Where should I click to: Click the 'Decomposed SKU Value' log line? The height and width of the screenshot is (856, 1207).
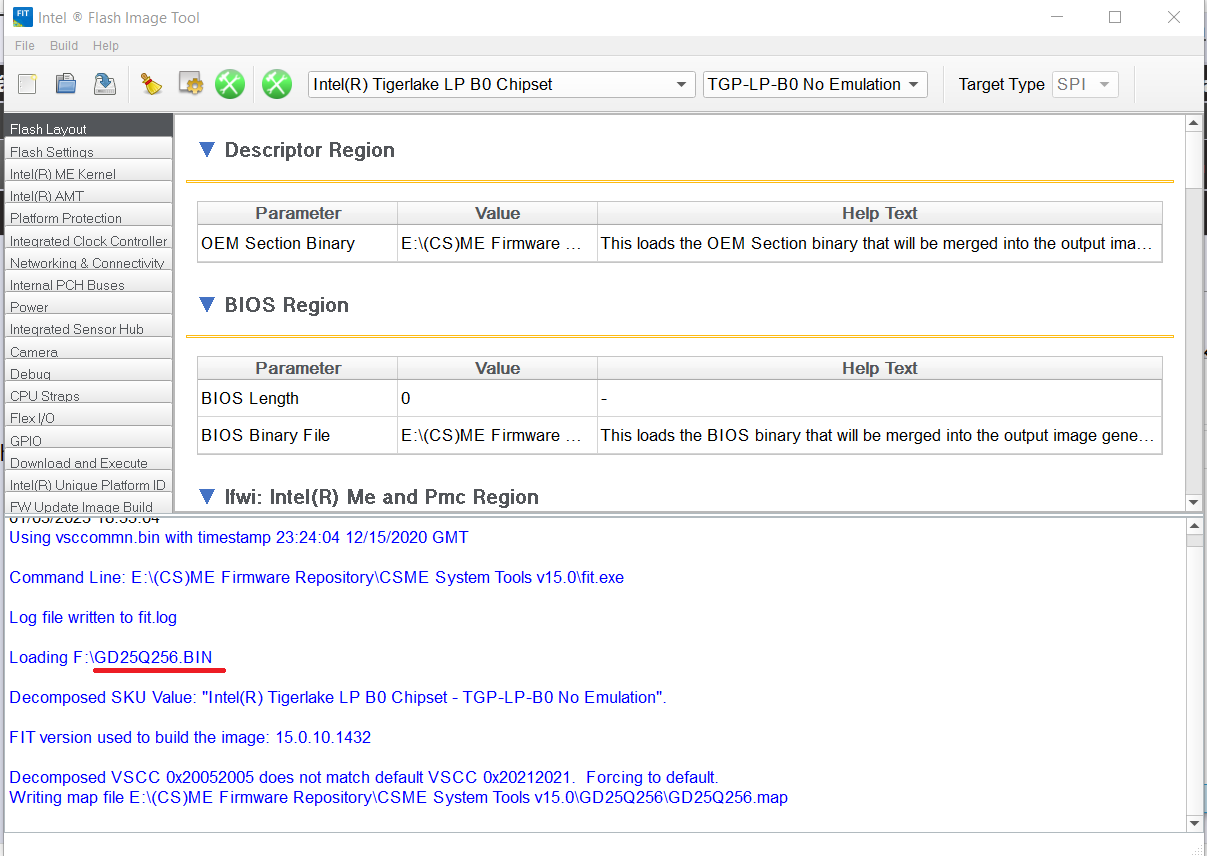(x=338, y=697)
